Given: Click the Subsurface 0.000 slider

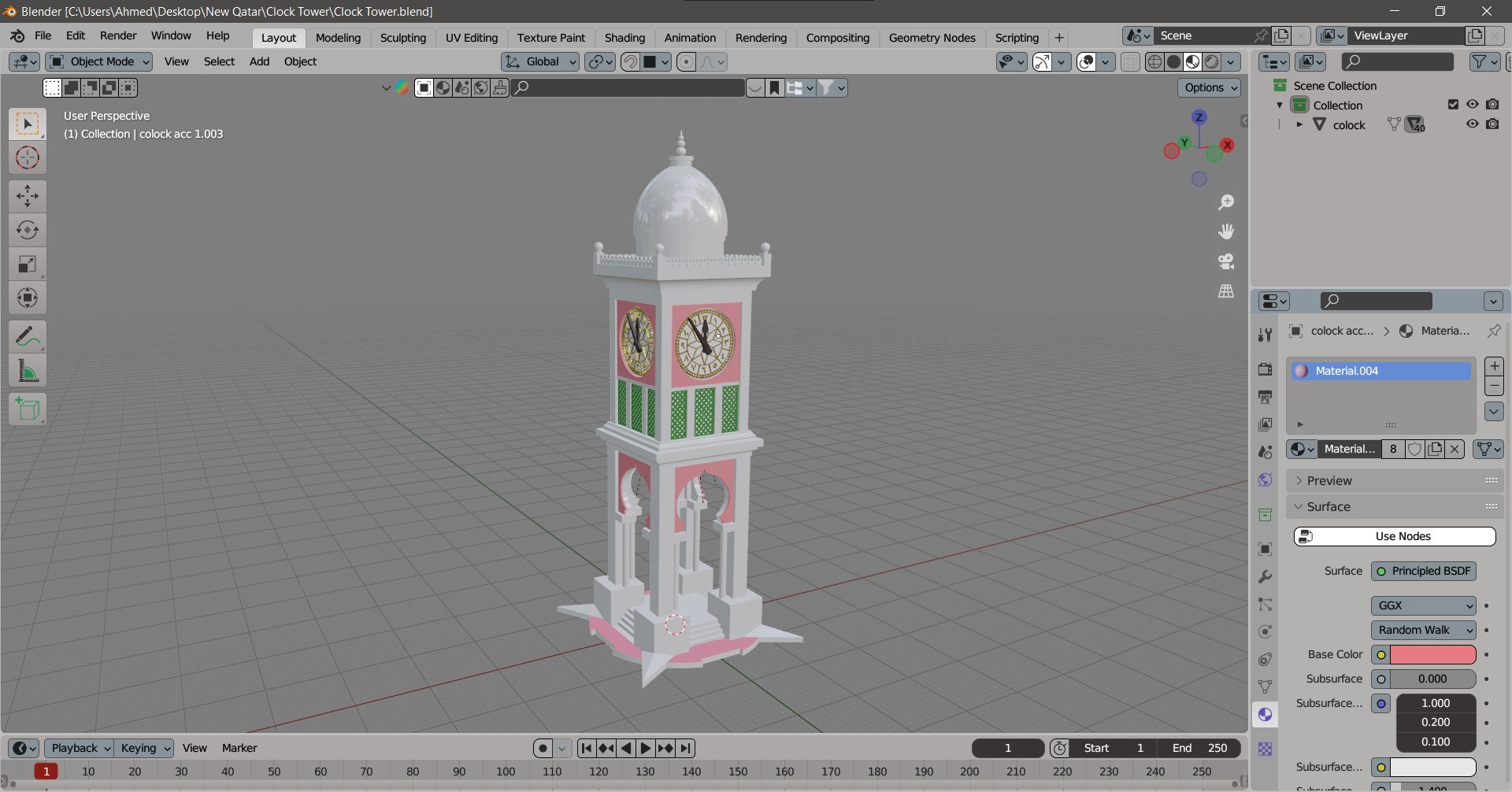Looking at the screenshot, I should click(x=1432, y=679).
